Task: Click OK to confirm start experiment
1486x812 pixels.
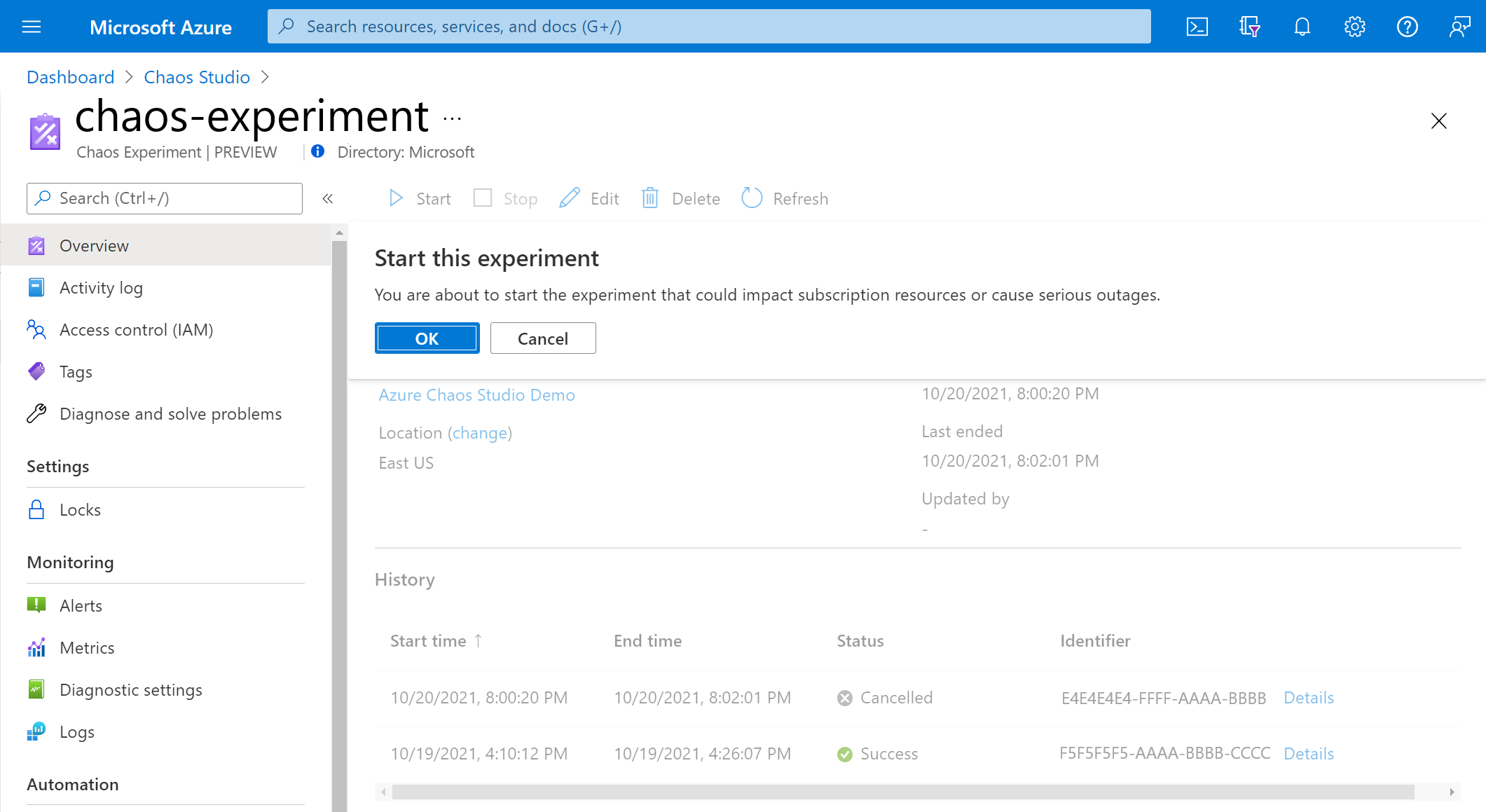Action: click(x=426, y=337)
